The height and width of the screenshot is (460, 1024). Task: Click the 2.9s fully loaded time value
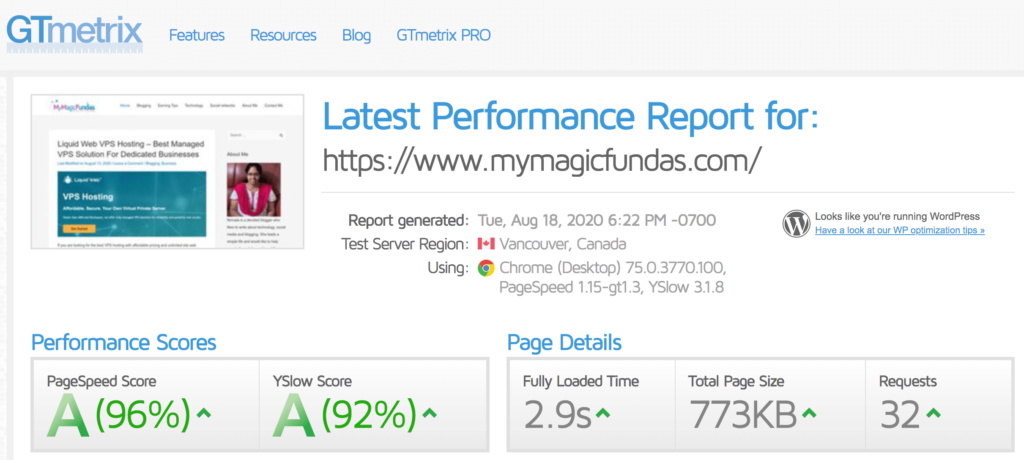coord(557,416)
